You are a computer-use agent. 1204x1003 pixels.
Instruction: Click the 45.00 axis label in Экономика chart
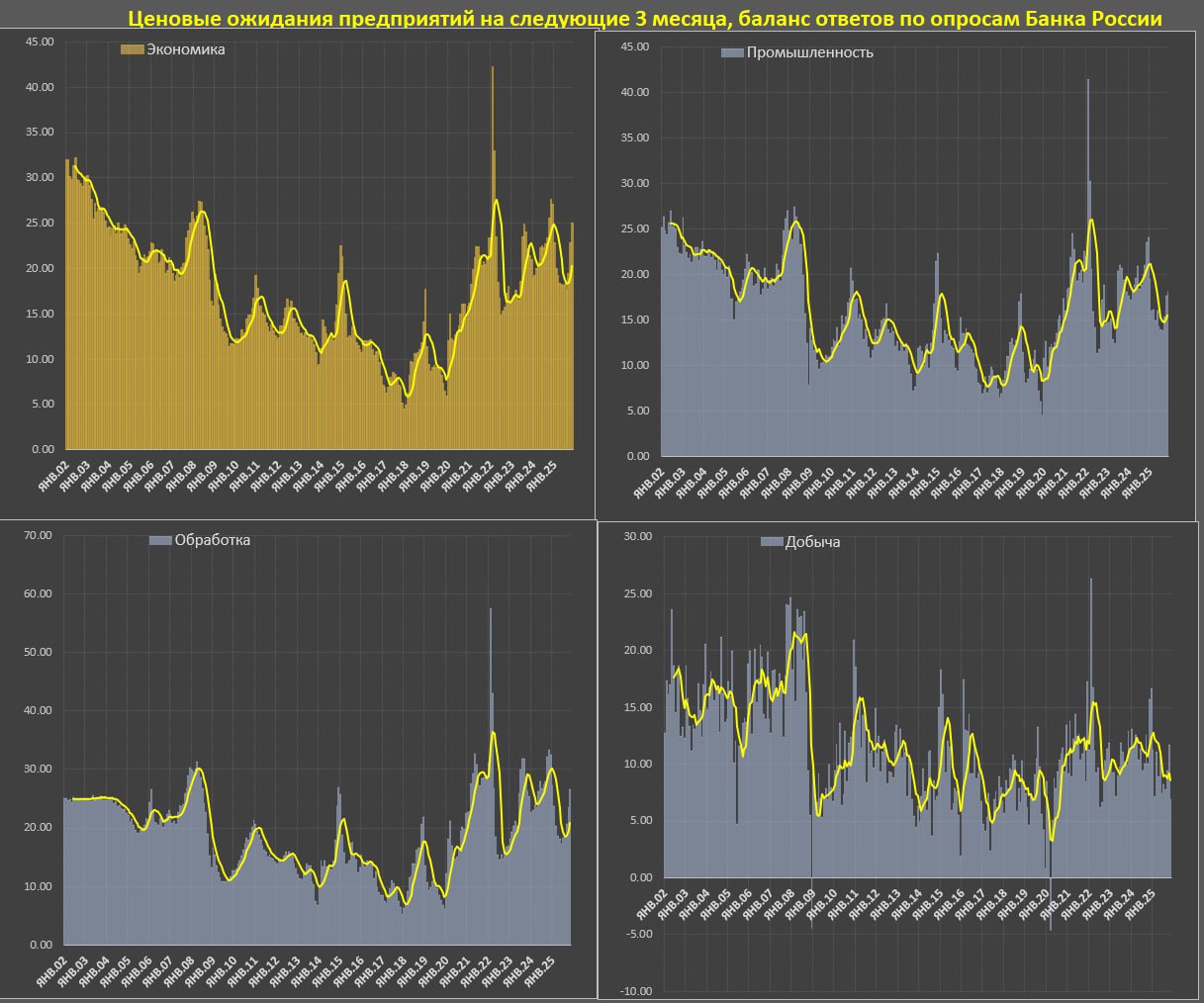[x=39, y=42]
